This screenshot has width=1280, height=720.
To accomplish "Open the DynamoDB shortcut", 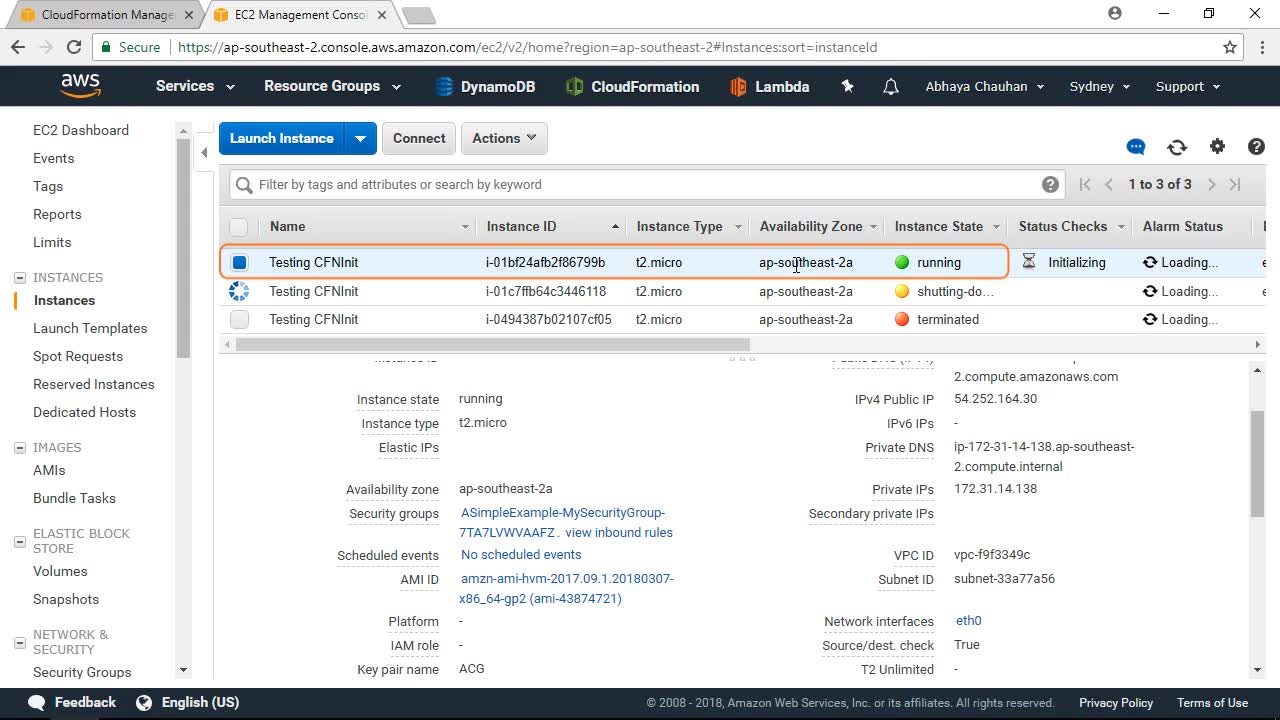I will tap(485, 87).
